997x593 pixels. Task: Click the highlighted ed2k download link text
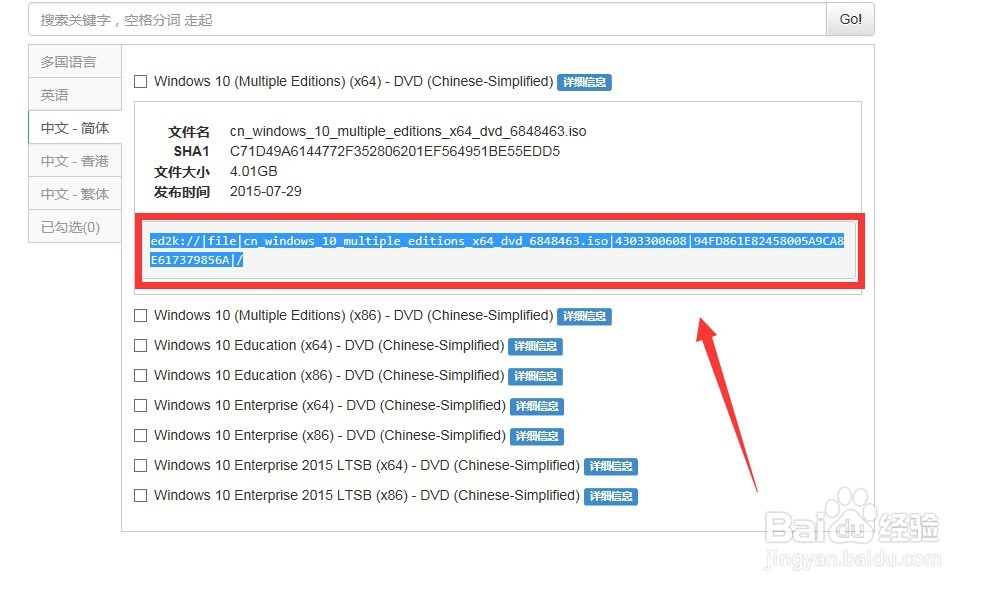click(x=497, y=250)
